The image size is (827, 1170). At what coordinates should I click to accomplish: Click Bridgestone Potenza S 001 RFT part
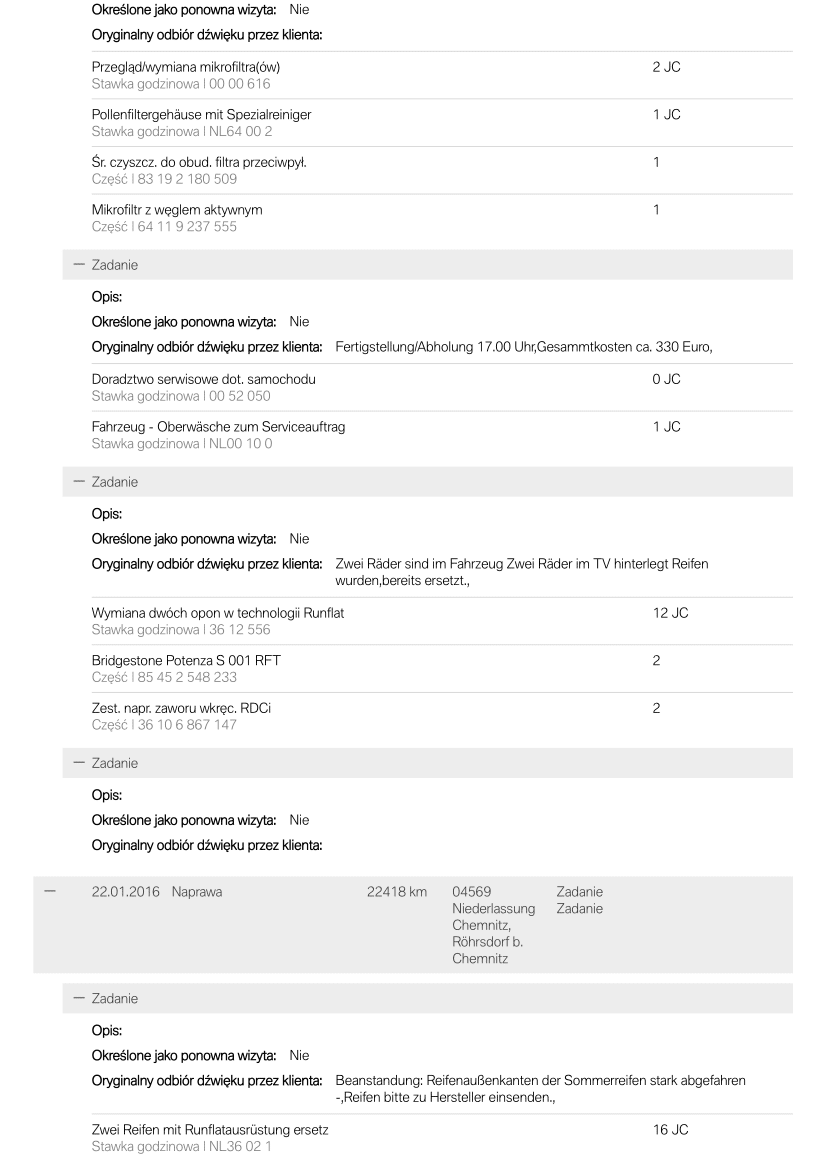[186, 660]
